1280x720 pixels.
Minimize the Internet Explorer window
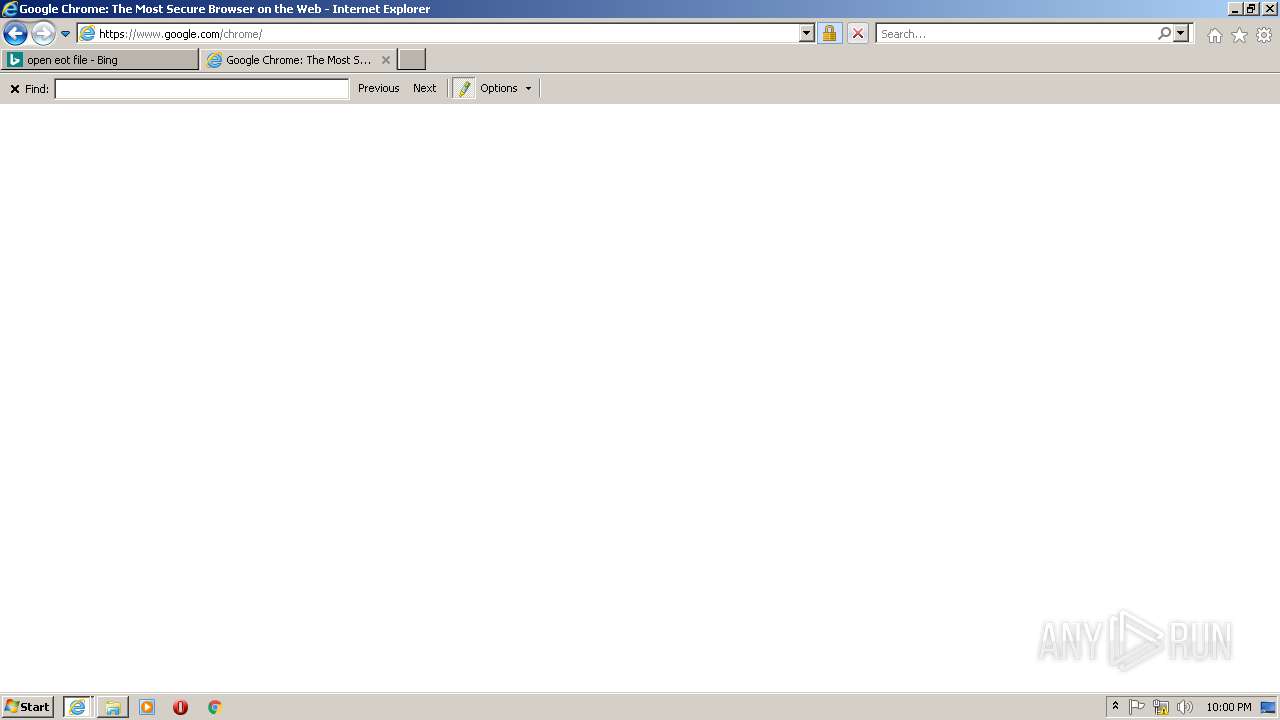click(x=1235, y=9)
